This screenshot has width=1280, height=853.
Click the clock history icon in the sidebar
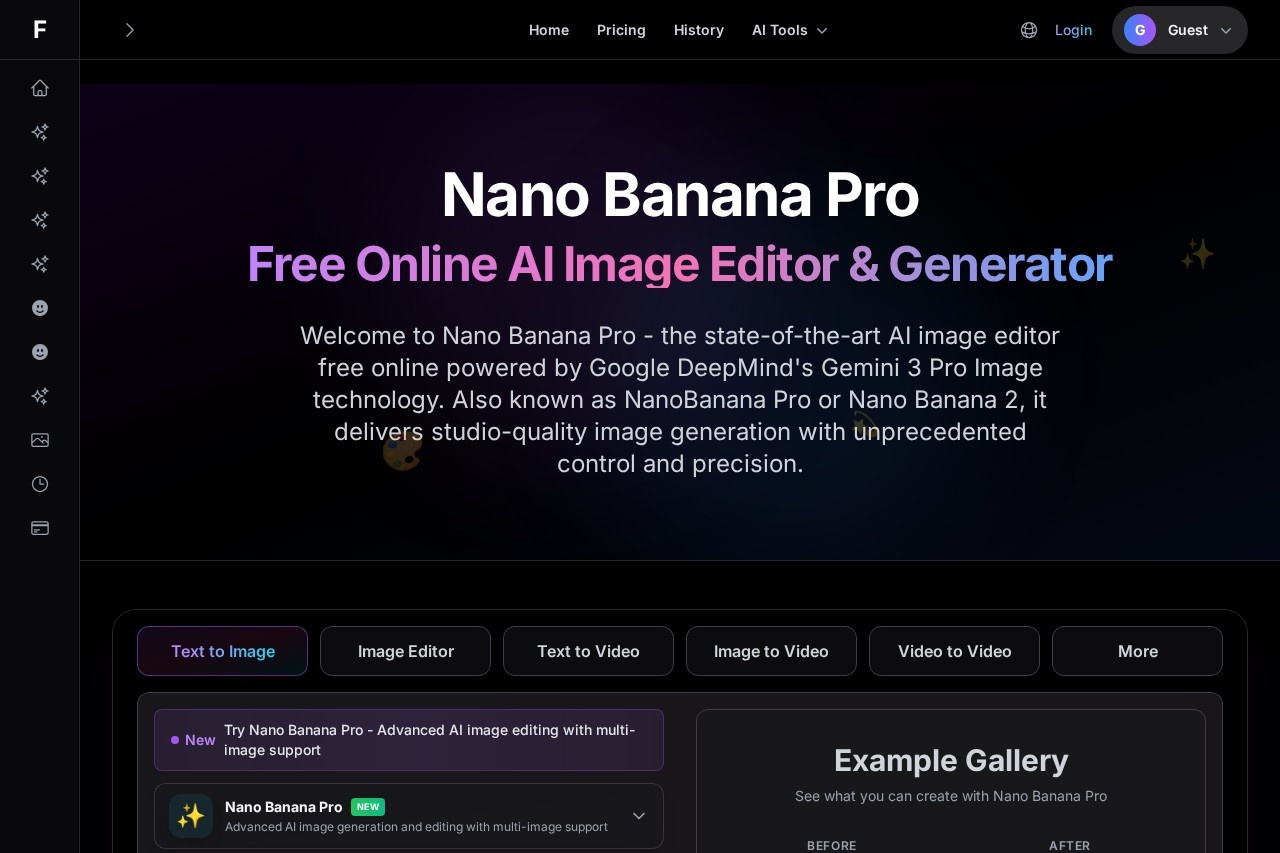40,484
